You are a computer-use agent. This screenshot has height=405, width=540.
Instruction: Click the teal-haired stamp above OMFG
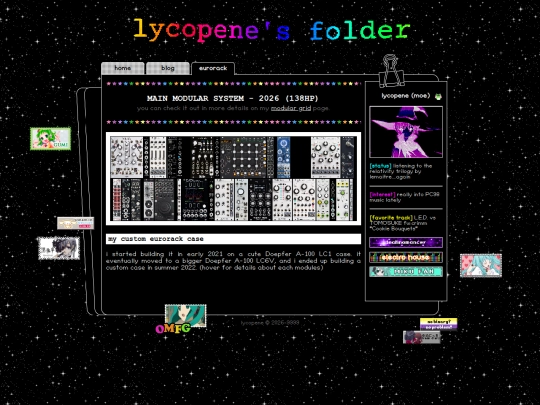click(185, 315)
